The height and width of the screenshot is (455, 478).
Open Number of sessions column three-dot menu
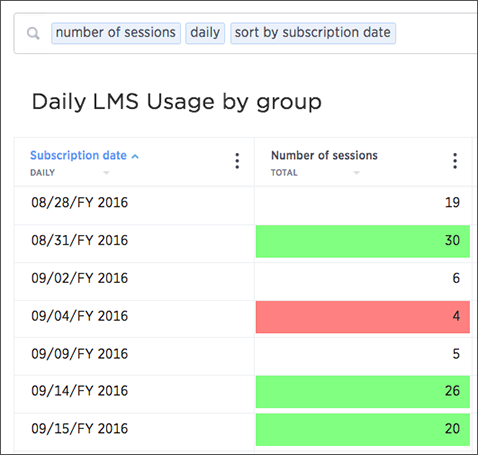pos(455,161)
